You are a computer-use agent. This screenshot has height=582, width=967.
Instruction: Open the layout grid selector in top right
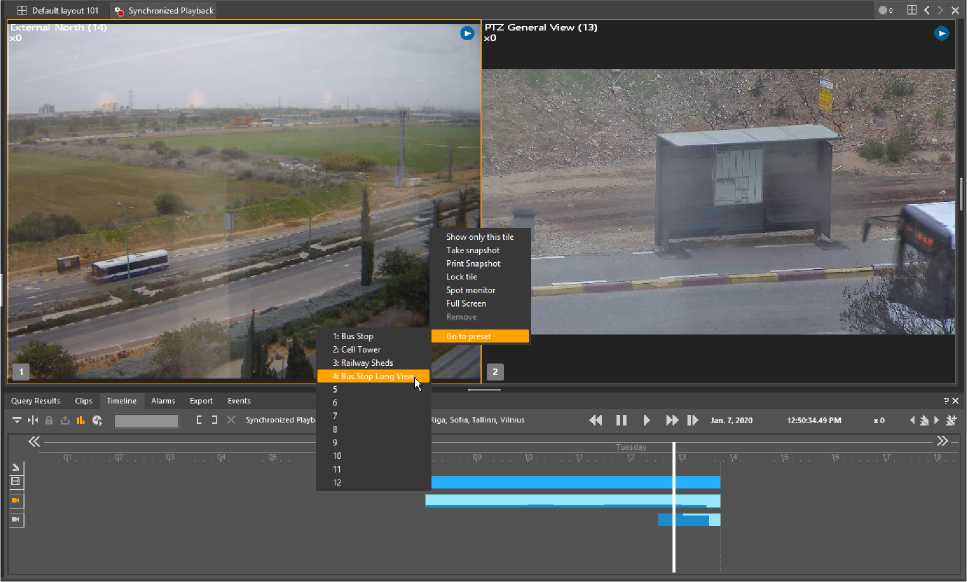(x=912, y=10)
